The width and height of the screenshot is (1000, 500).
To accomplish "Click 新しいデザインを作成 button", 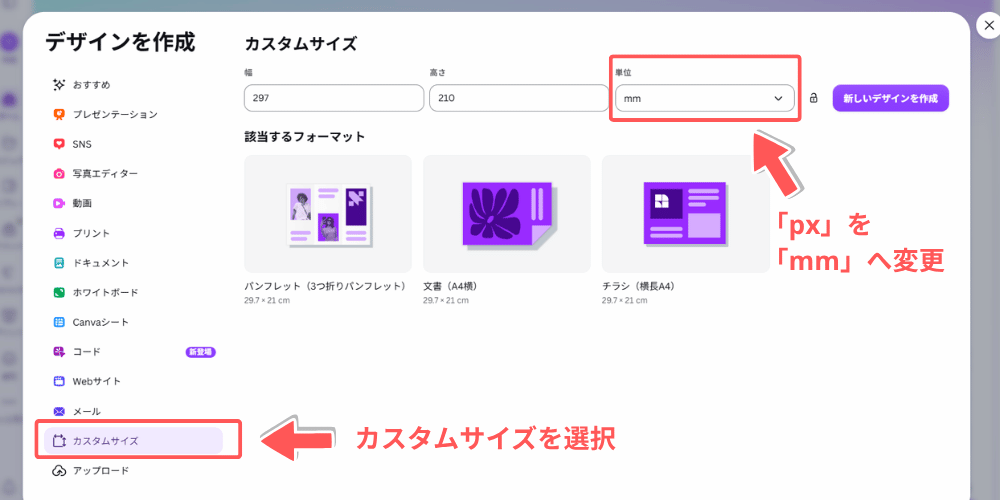I will 890,98.
